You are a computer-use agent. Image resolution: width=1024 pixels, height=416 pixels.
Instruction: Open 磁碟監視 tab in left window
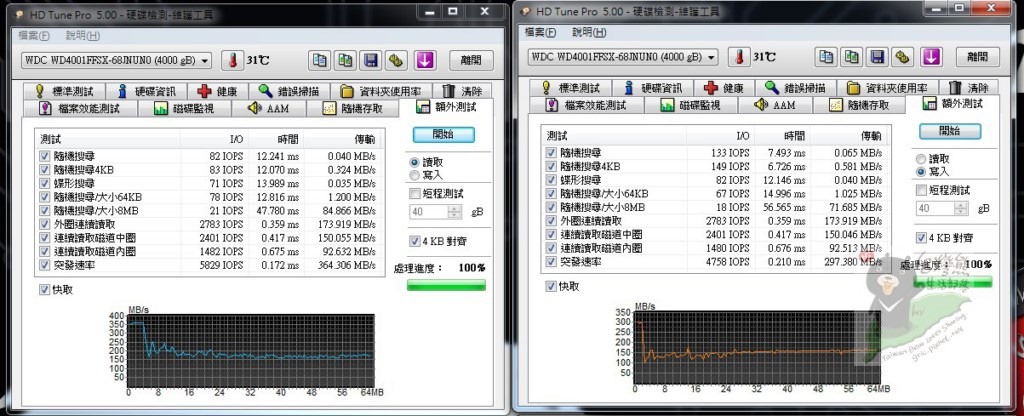point(184,108)
